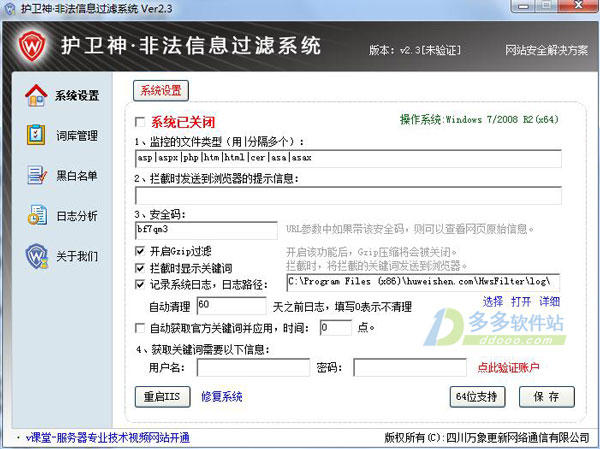
Task: Open 关于我们 shield icon
Action: tap(37, 256)
